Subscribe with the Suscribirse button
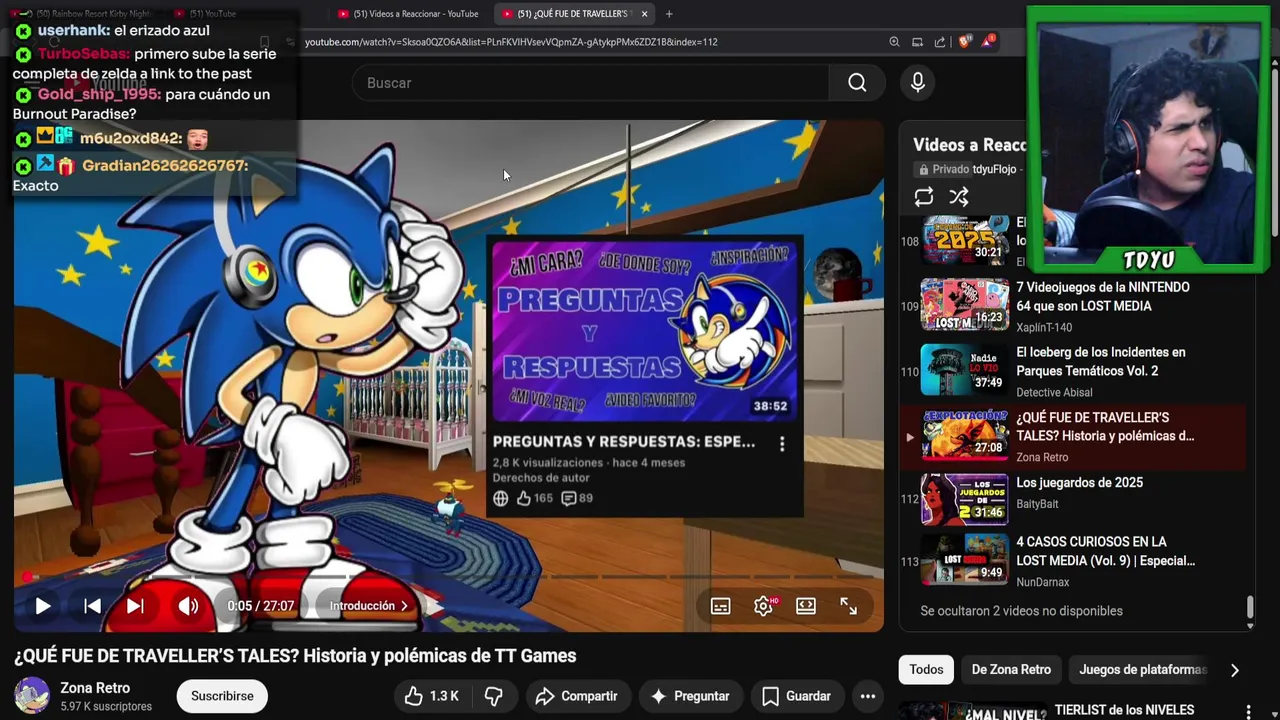This screenshot has width=1280, height=720. [222, 696]
